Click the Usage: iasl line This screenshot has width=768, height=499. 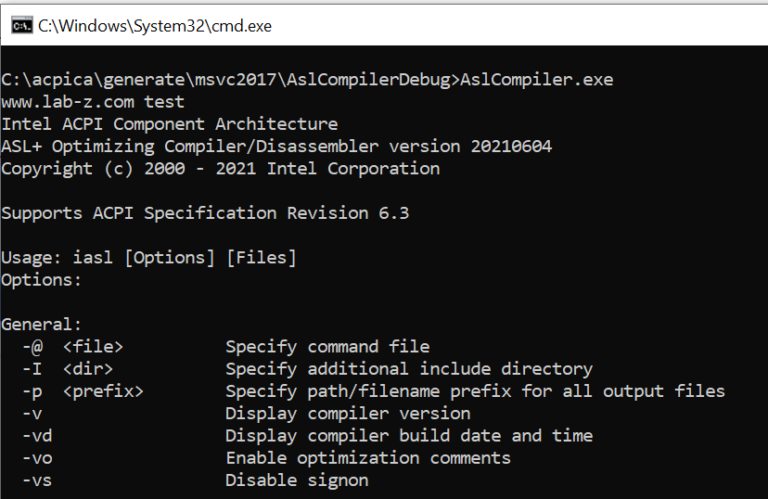(x=149, y=258)
